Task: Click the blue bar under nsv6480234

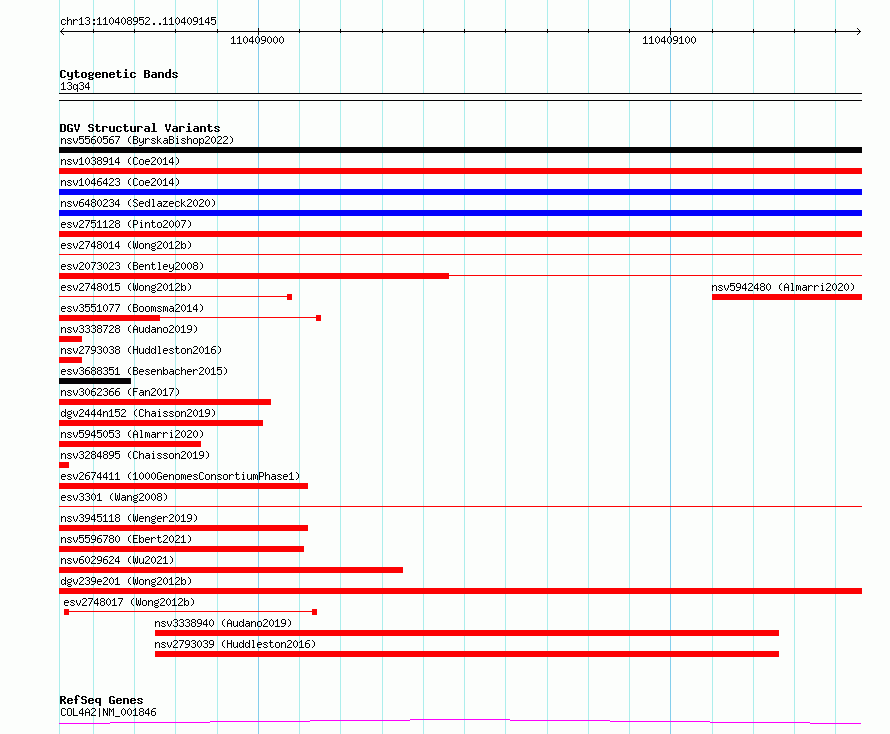Action: tap(460, 213)
